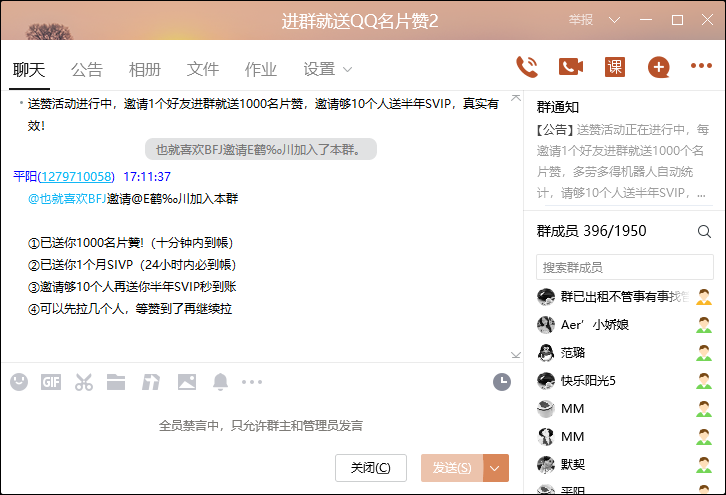The image size is (726, 495).
Task: Jump to chat bottom using down arrow
Action: (516, 355)
